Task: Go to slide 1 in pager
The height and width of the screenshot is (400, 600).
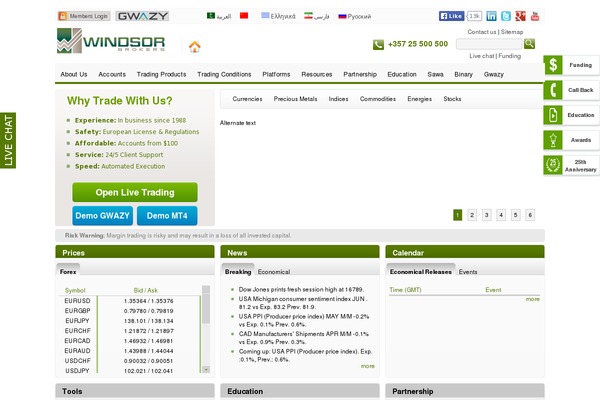Action: point(458,215)
